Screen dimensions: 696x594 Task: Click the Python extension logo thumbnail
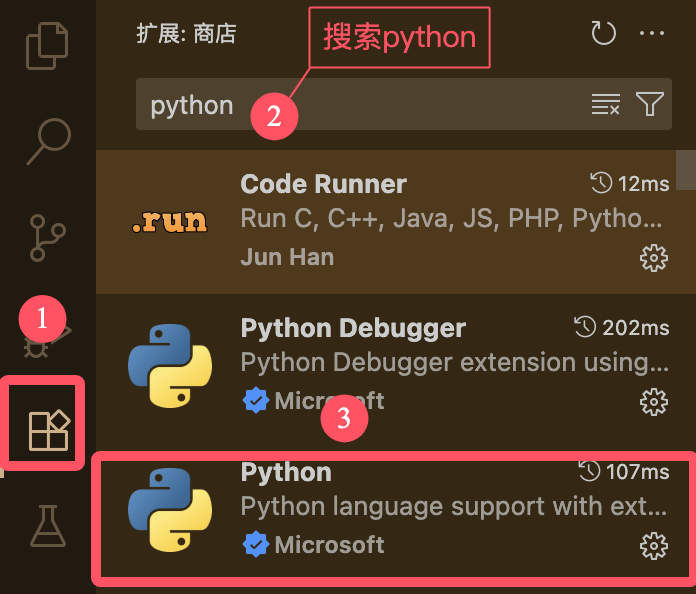170,510
